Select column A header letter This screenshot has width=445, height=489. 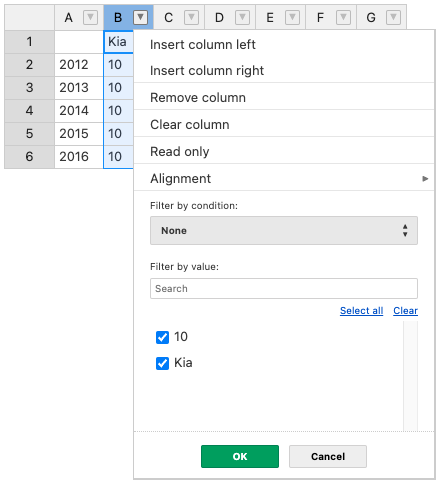[68, 17]
